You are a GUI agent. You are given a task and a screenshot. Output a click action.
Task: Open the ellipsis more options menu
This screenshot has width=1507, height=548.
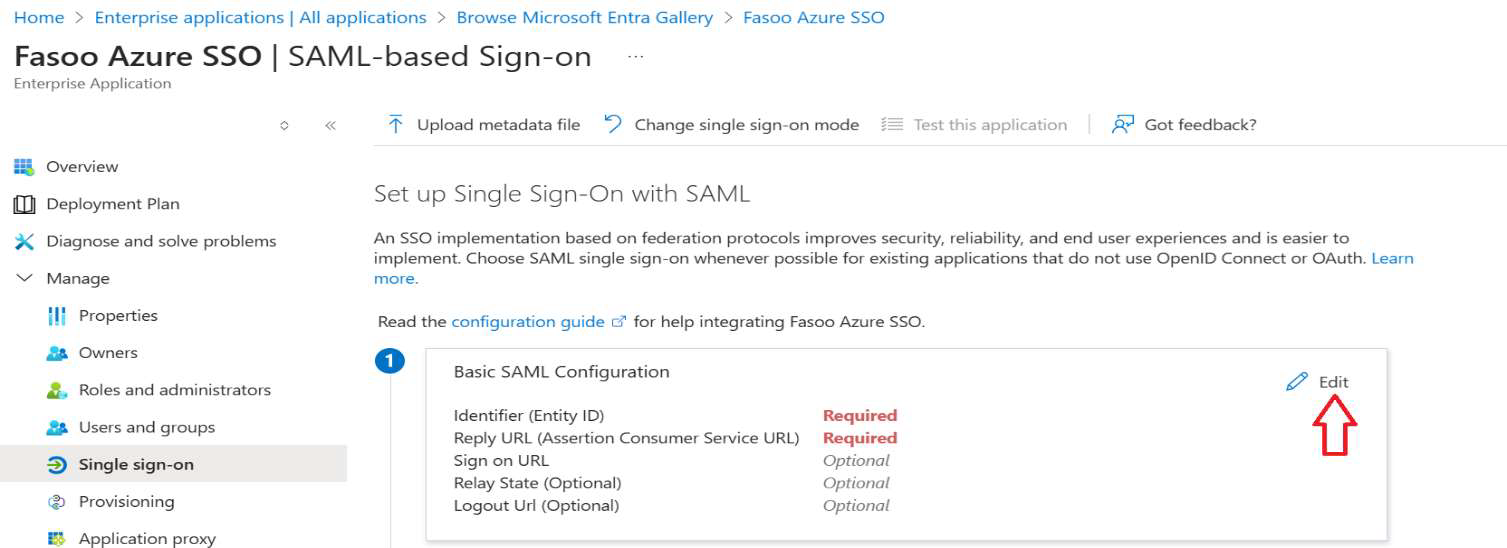(635, 57)
